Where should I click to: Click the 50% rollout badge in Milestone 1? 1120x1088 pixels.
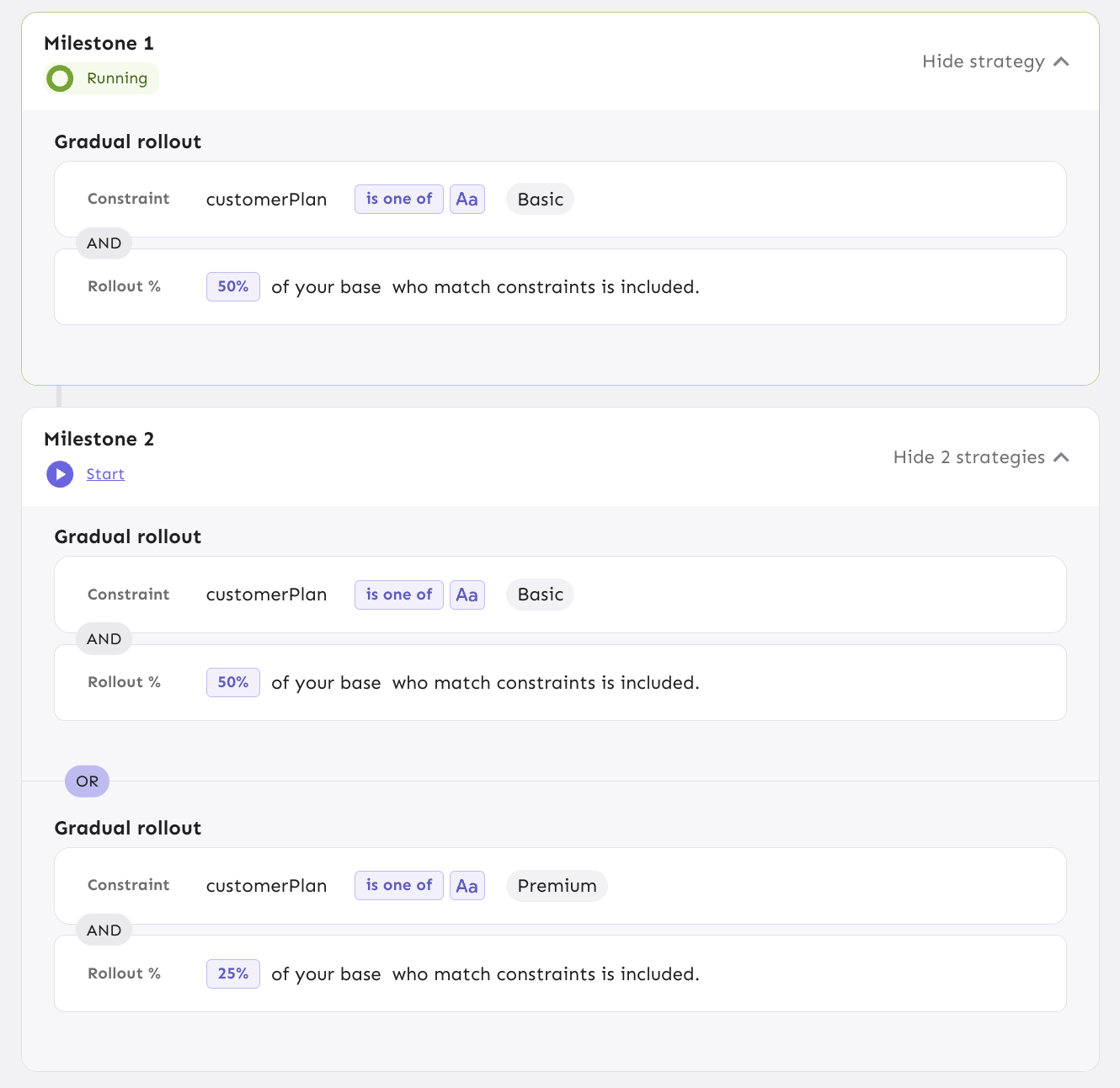233,287
